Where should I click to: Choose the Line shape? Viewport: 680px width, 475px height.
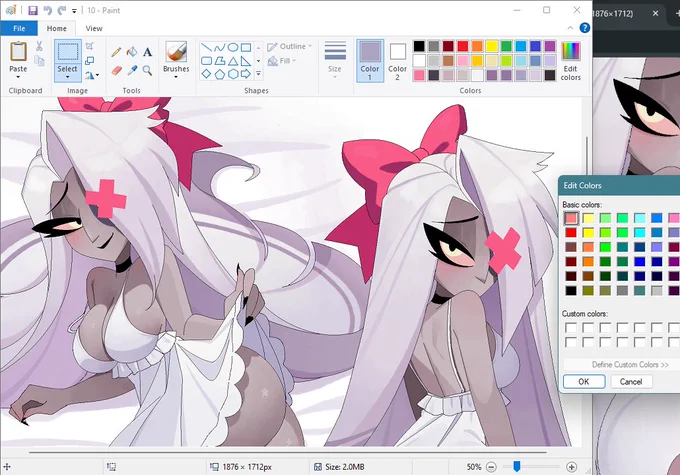[207, 47]
